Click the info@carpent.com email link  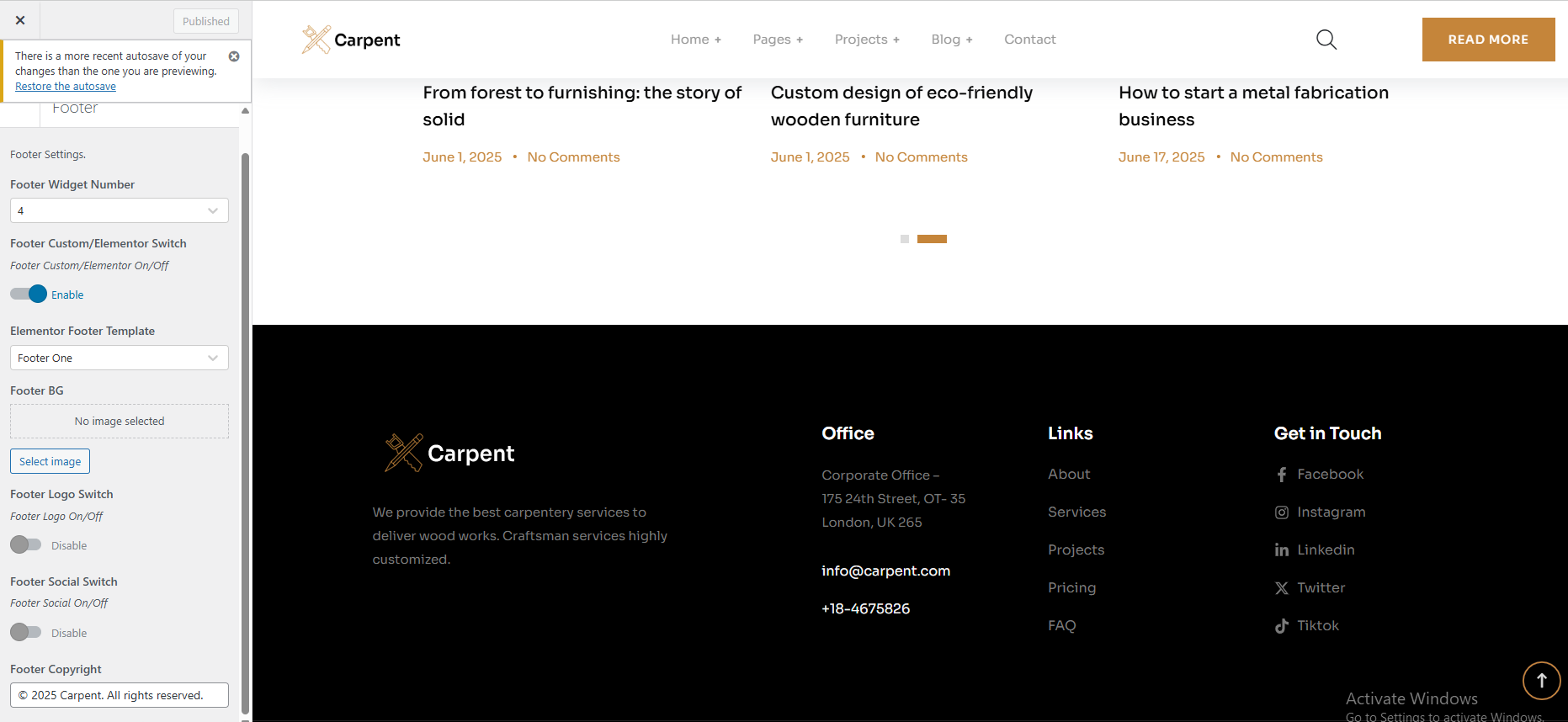tap(885, 571)
